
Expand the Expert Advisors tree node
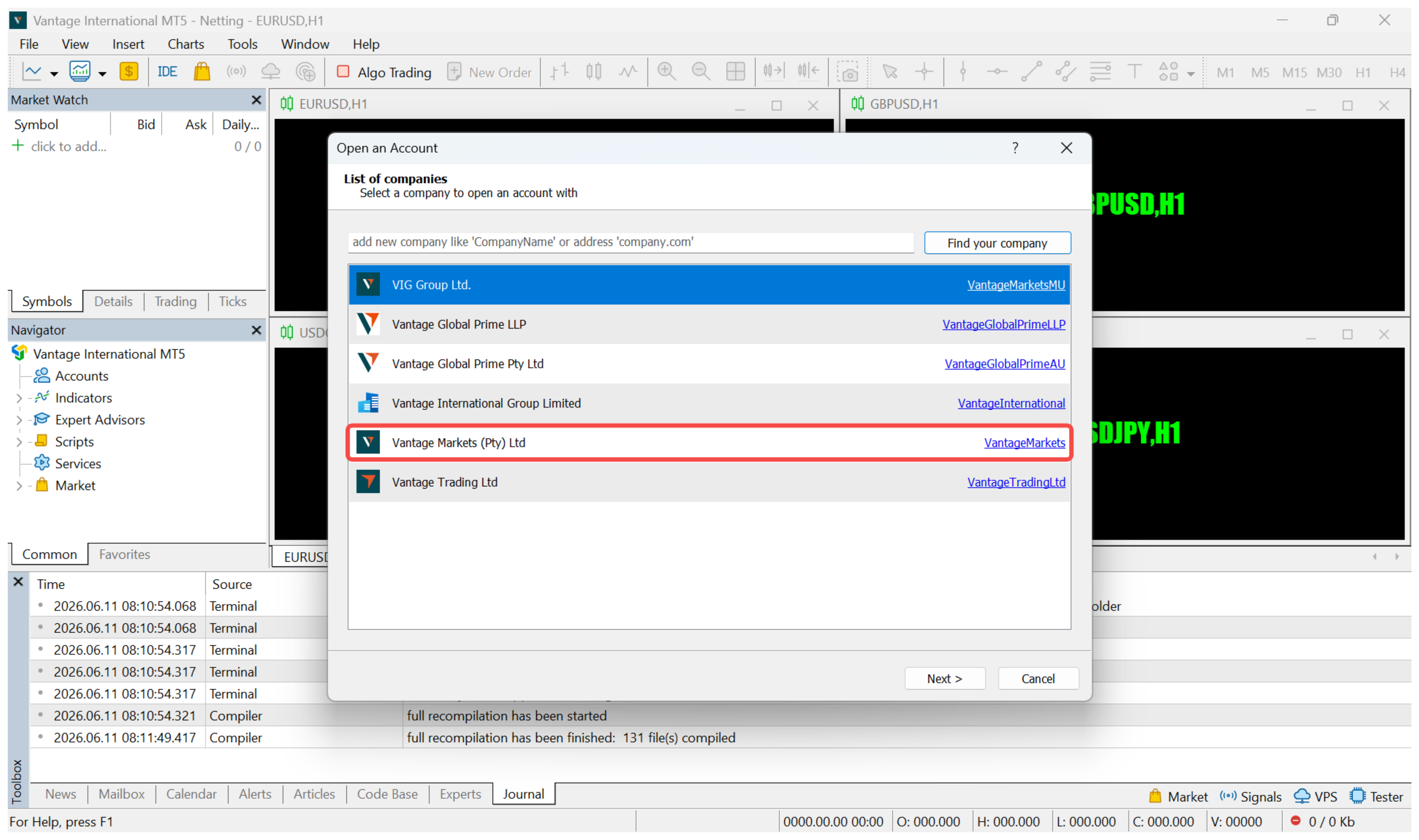(19, 420)
